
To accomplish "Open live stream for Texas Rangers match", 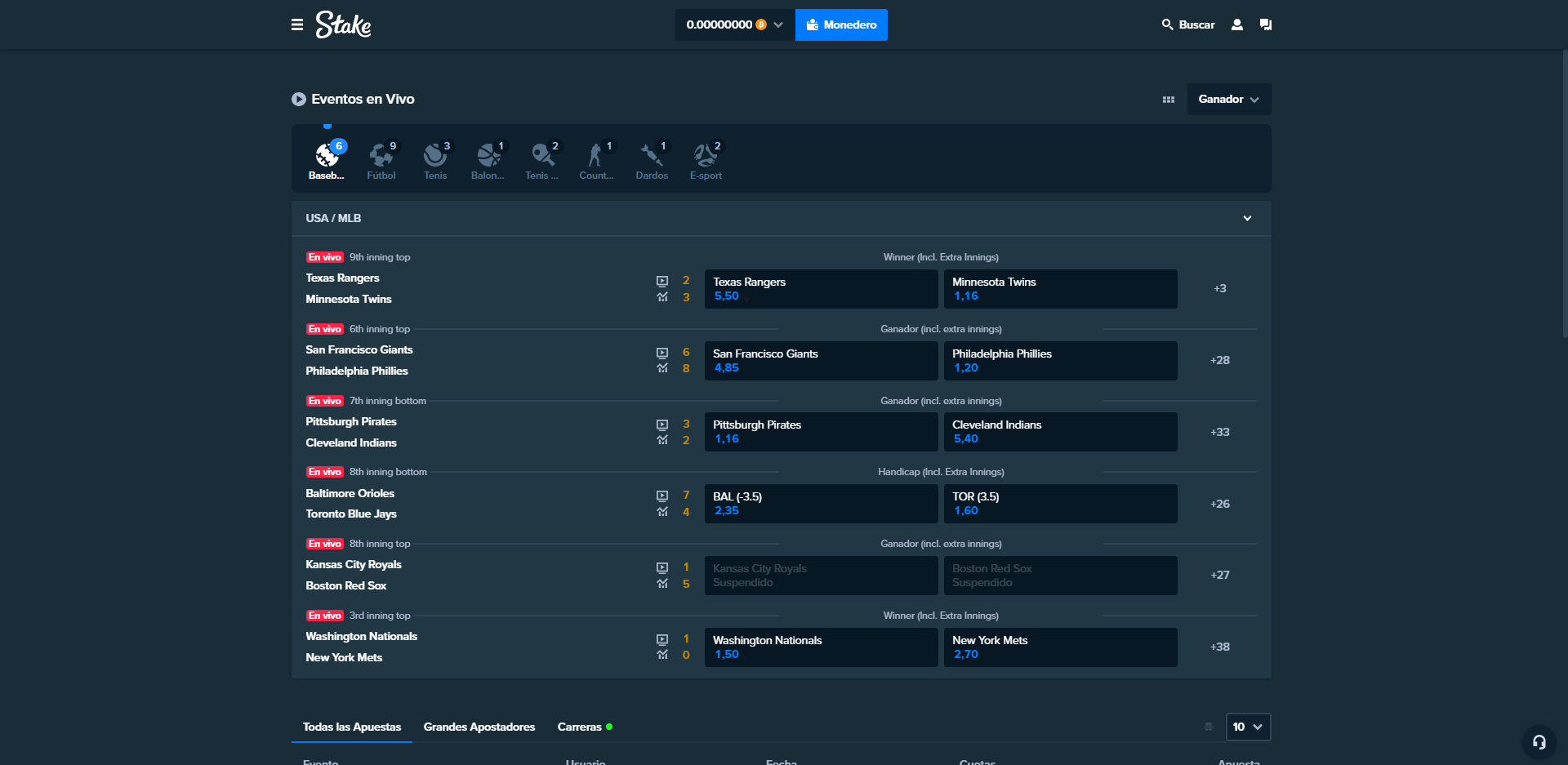I will [662, 281].
